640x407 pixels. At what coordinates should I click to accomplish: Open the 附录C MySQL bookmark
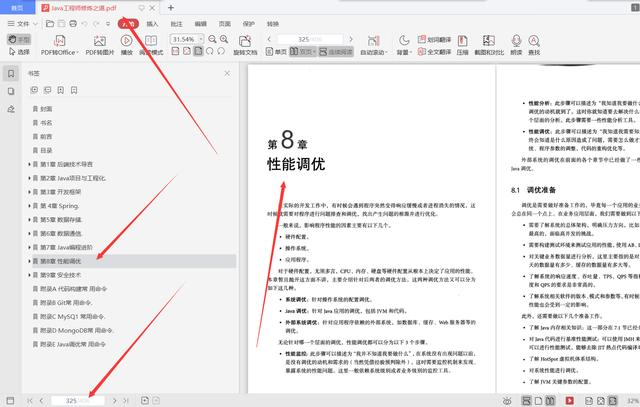coord(73,316)
